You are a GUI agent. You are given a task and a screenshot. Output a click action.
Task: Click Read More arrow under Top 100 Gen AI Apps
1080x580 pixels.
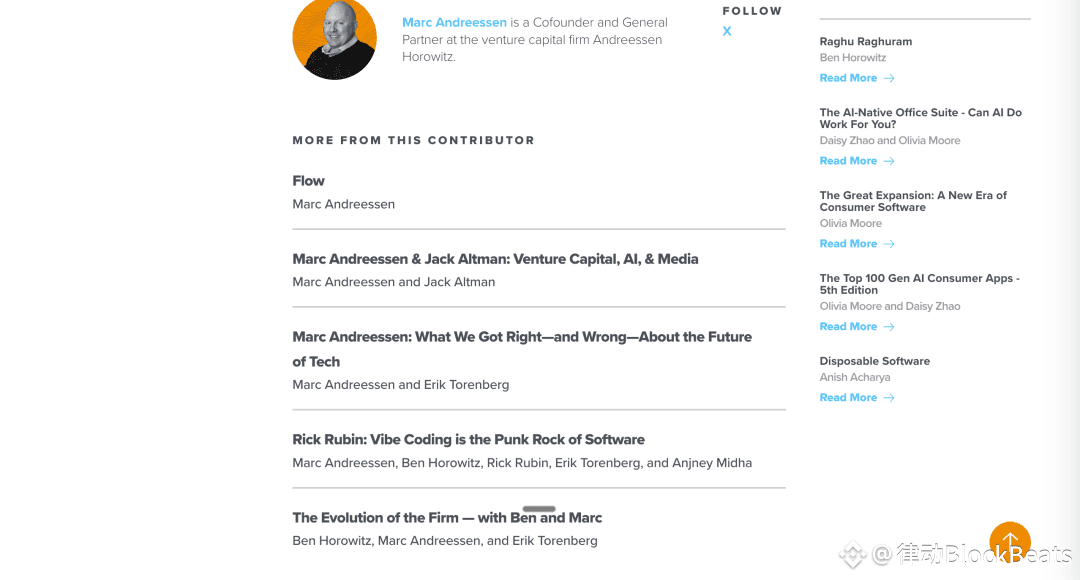[x=889, y=327]
